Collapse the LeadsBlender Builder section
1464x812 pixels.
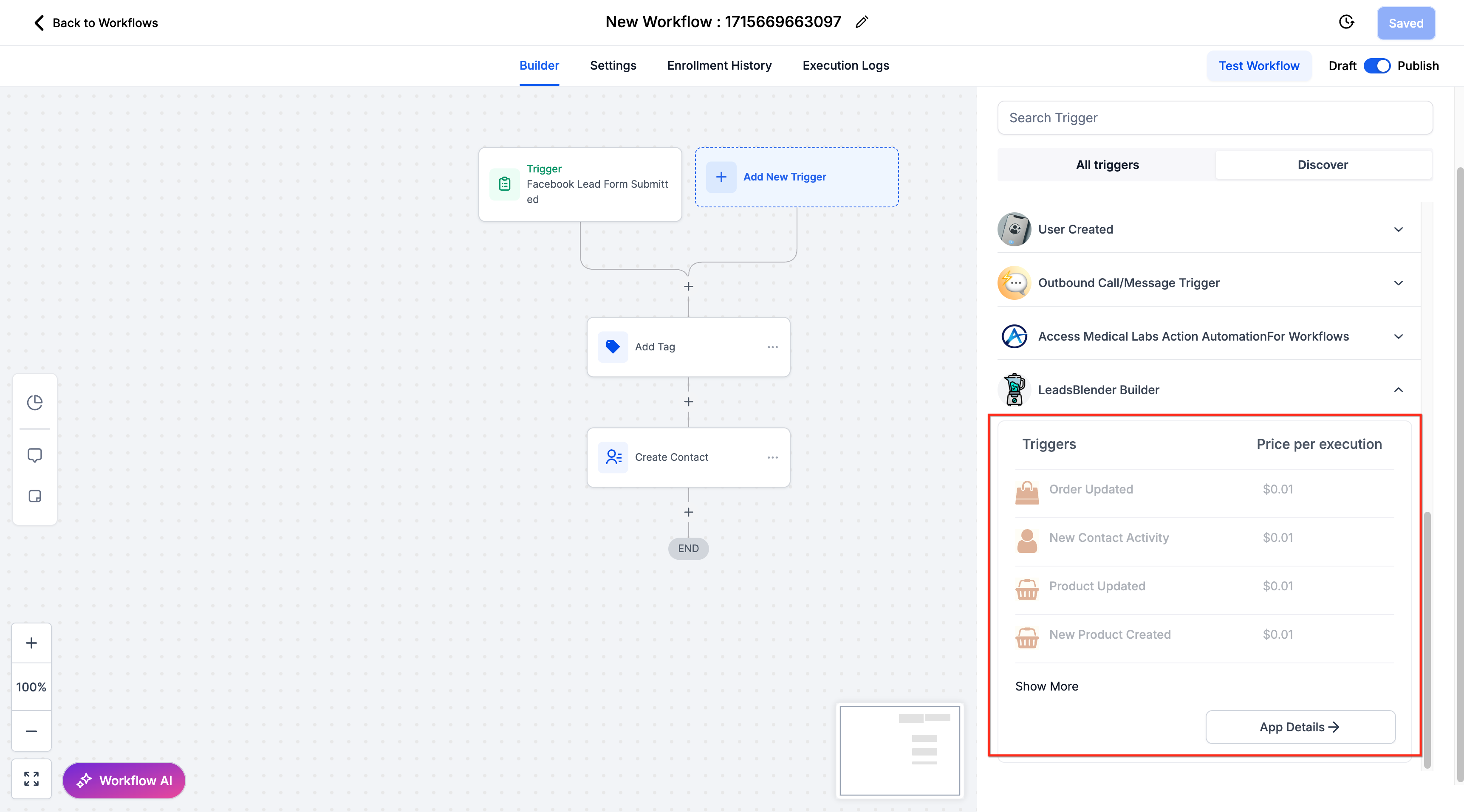point(1398,390)
